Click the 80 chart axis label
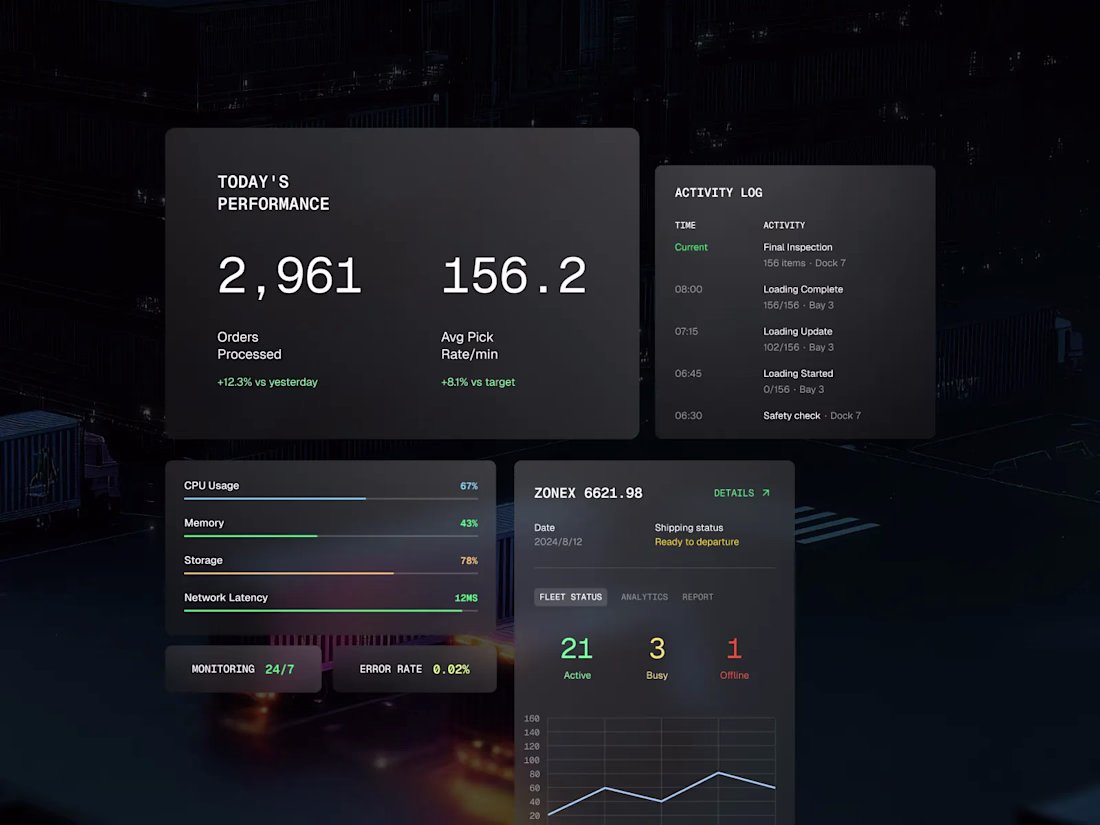Screen dimensions: 1100x825 click(535, 774)
